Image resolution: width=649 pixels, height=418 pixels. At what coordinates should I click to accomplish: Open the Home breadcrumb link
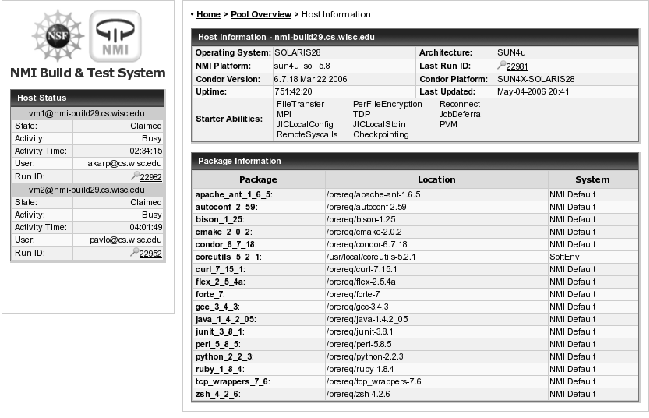coord(208,14)
